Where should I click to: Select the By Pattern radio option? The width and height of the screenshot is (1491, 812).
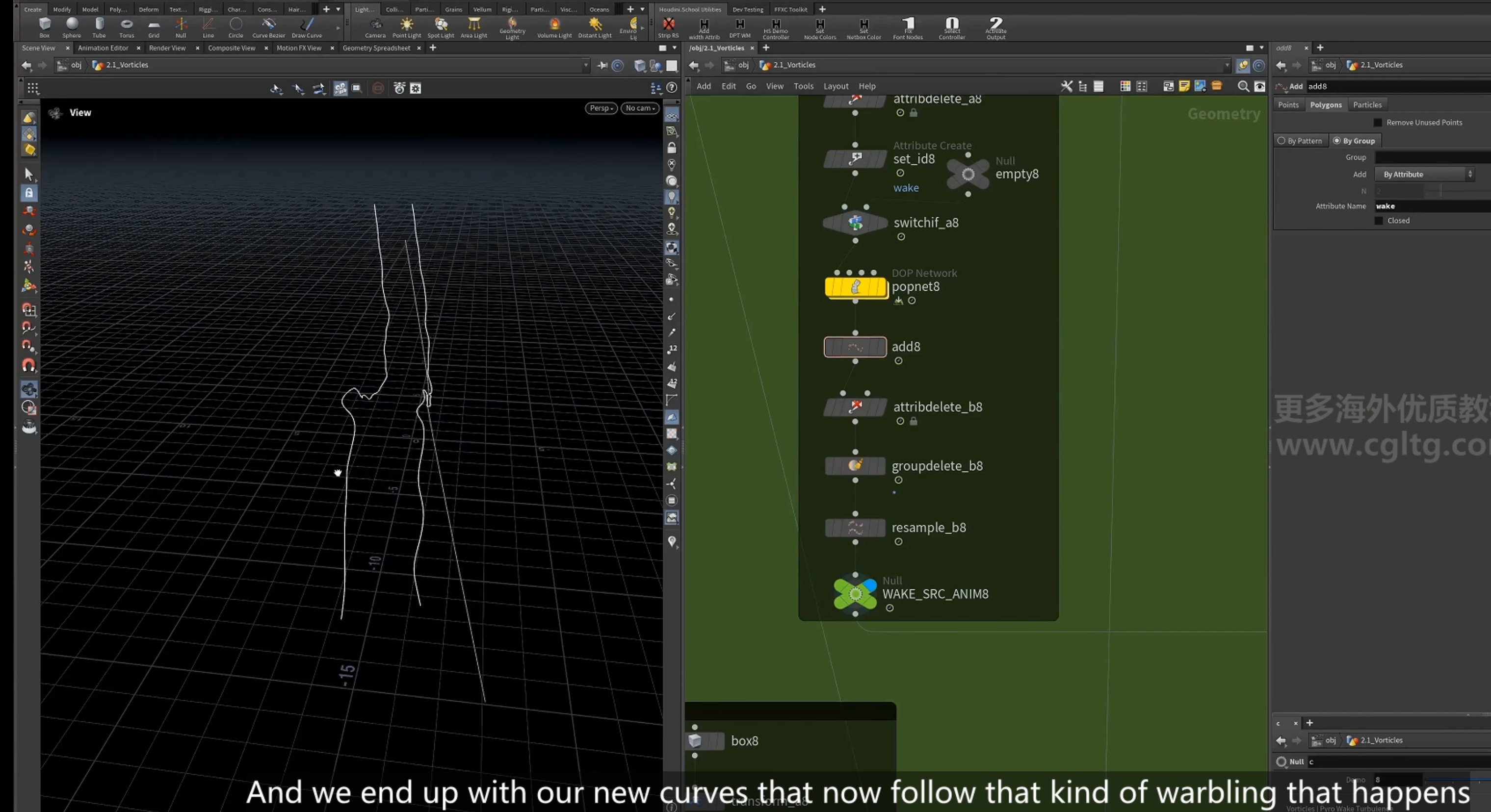[x=1300, y=141]
